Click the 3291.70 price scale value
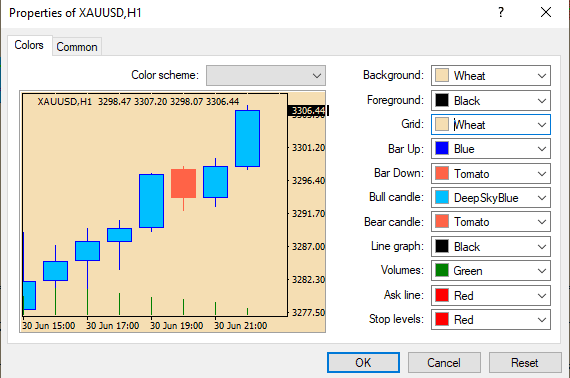Image resolution: width=570 pixels, height=378 pixels. tap(309, 213)
